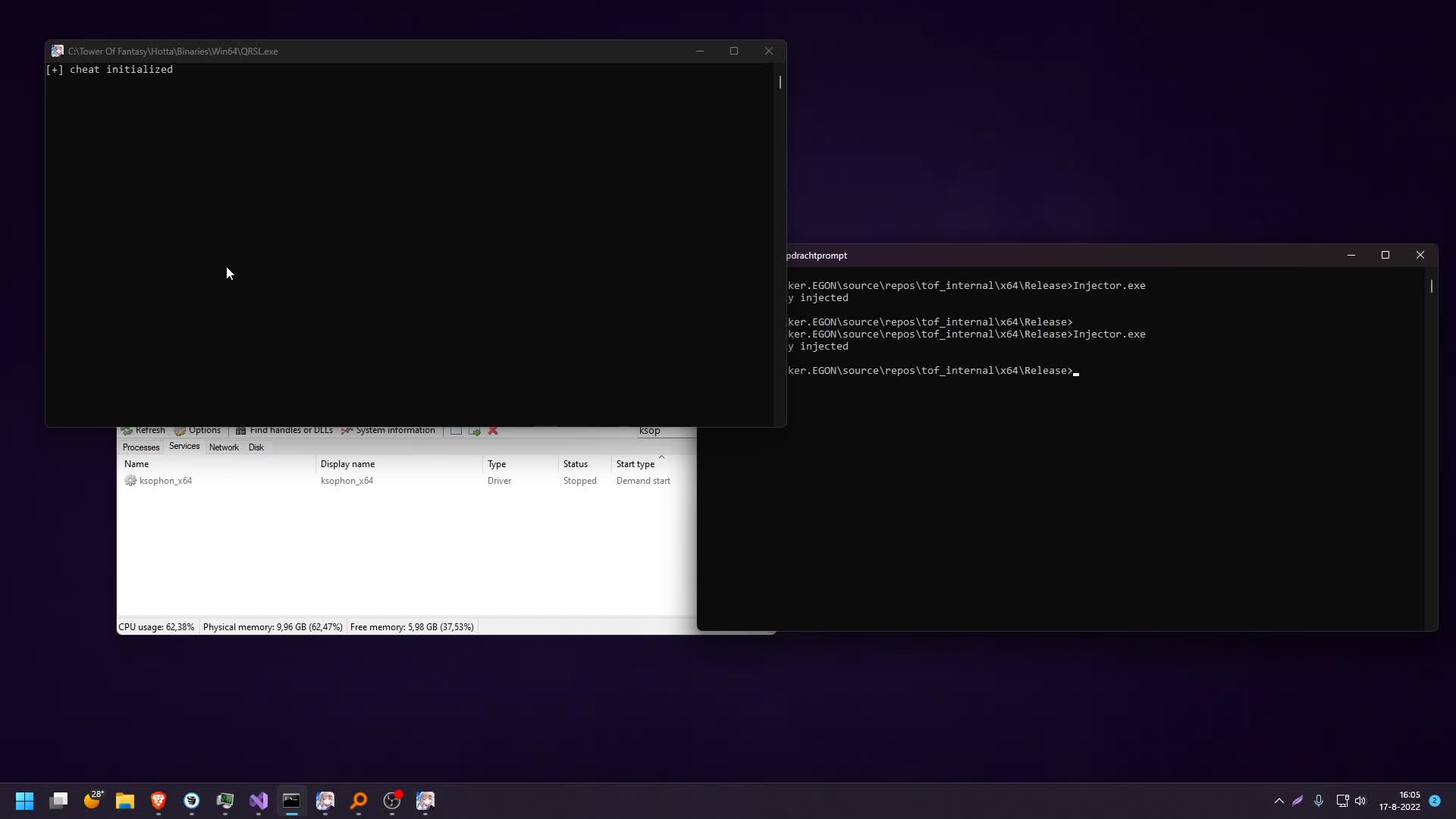Click the find window and thread icon
Screen dimensions: 1456x819
(x=475, y=431)
